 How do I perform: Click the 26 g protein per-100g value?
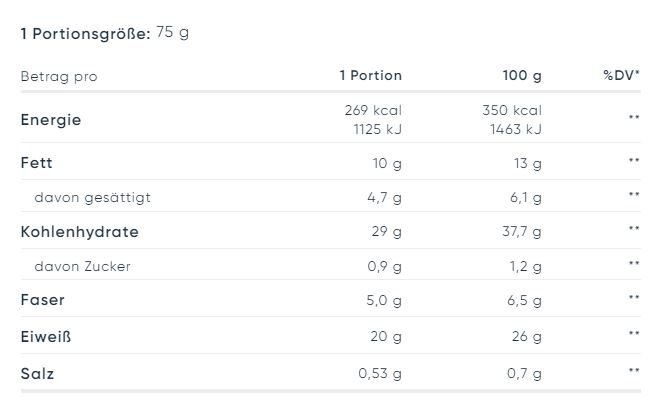click(x=527, y=336)
